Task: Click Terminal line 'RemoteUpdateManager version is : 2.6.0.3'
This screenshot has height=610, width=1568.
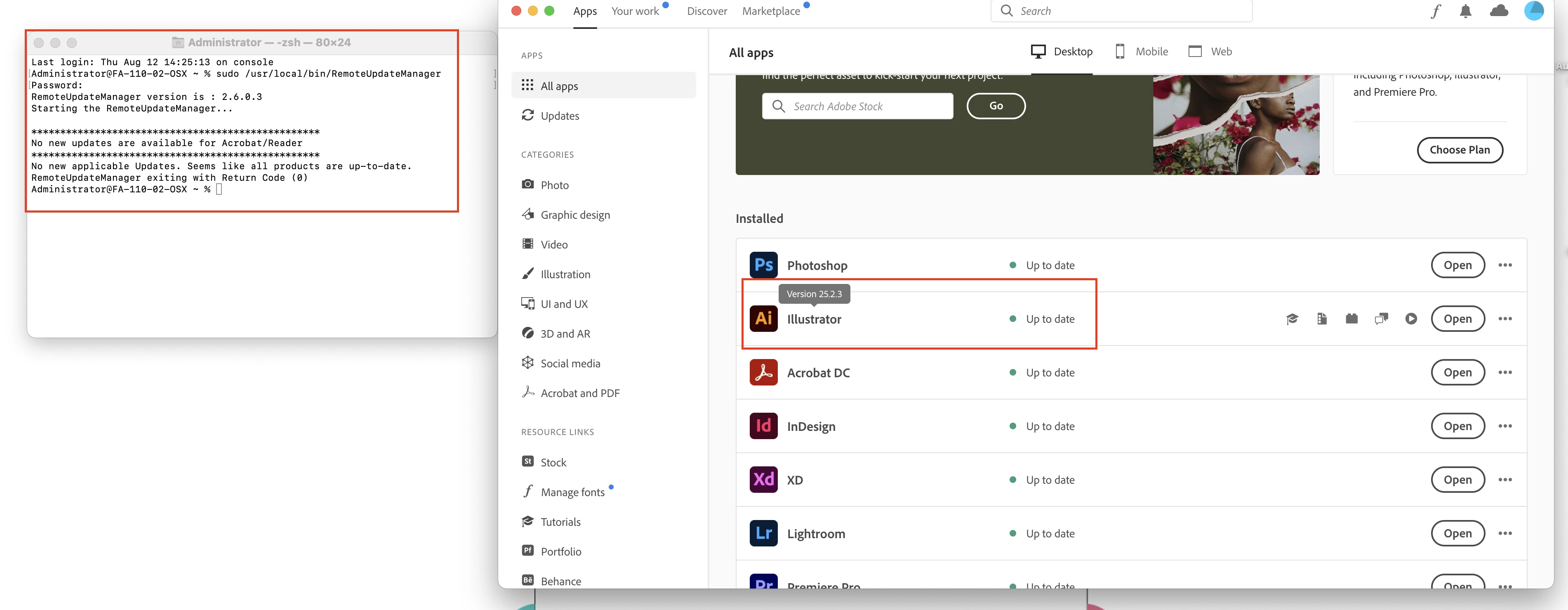Action: 147,97
